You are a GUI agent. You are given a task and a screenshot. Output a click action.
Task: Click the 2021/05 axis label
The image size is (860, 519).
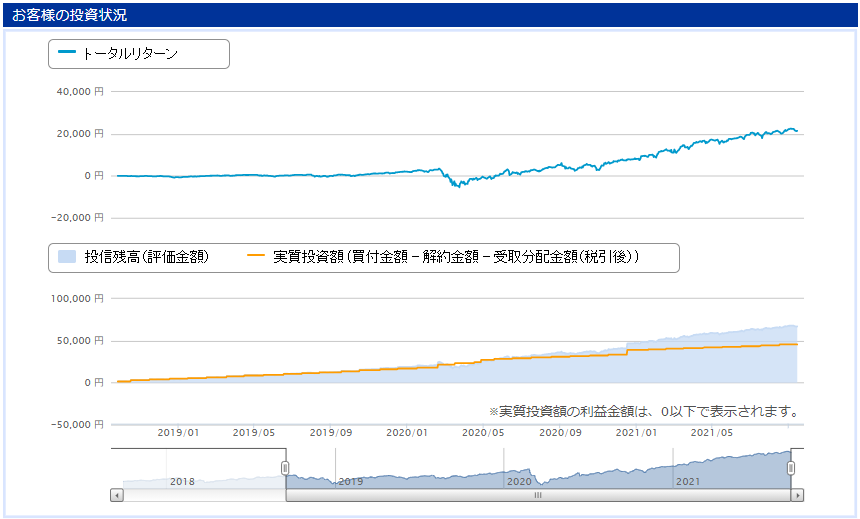coord(712,433)
